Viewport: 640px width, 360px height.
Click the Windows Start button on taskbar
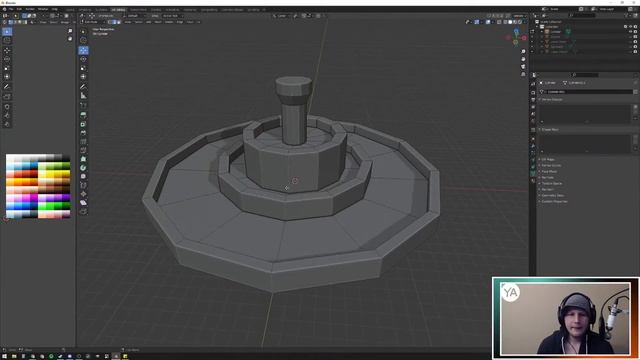[x=4, y=356]
